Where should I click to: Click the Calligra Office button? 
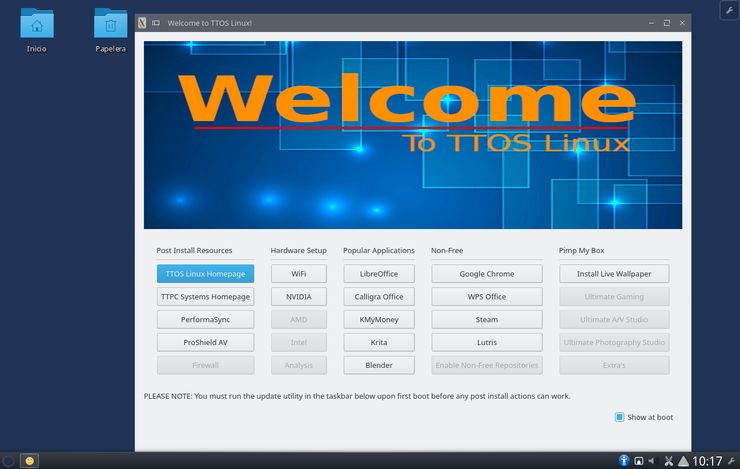pyautogui.click(x=379, y=297)
